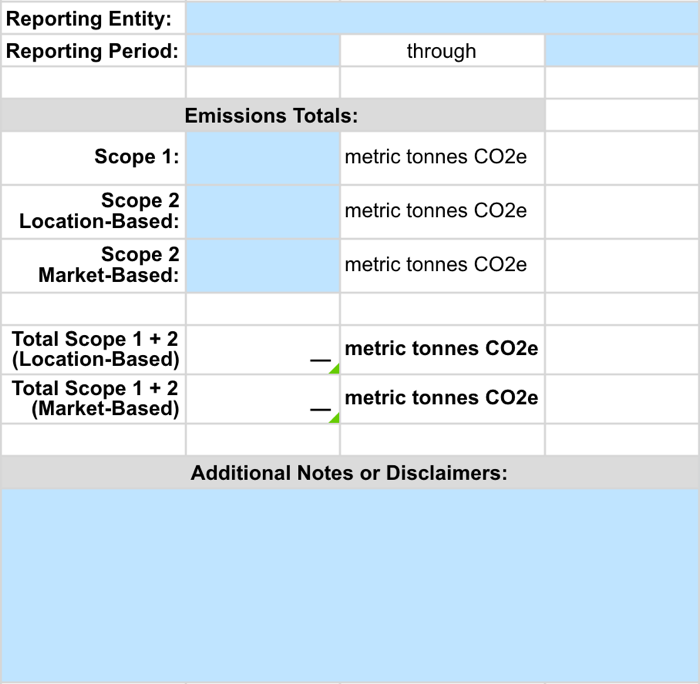Select the Scope 2 Market-Based label cell
The height and width of the screenshot is (684, 700).
93,266
